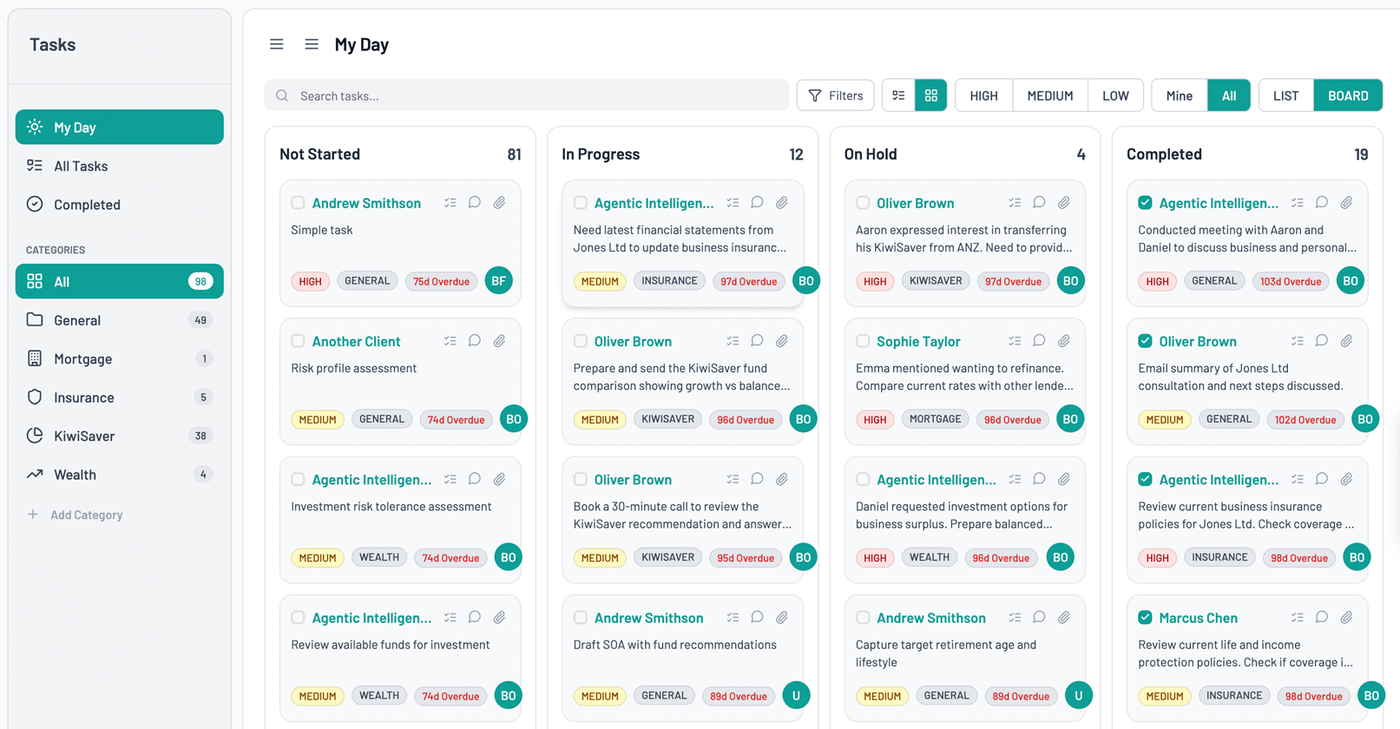The image size is (1400, 729).
Task: Open subtasks checklist on Andrew Smithson's task
Action: pos(450,201)
